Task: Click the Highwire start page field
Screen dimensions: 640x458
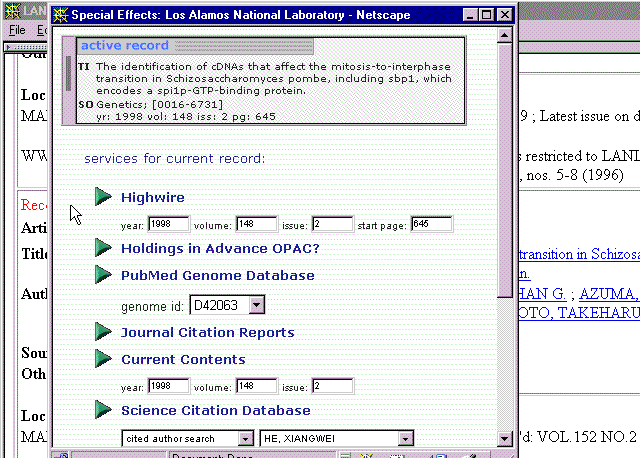Action: point(432,224)
